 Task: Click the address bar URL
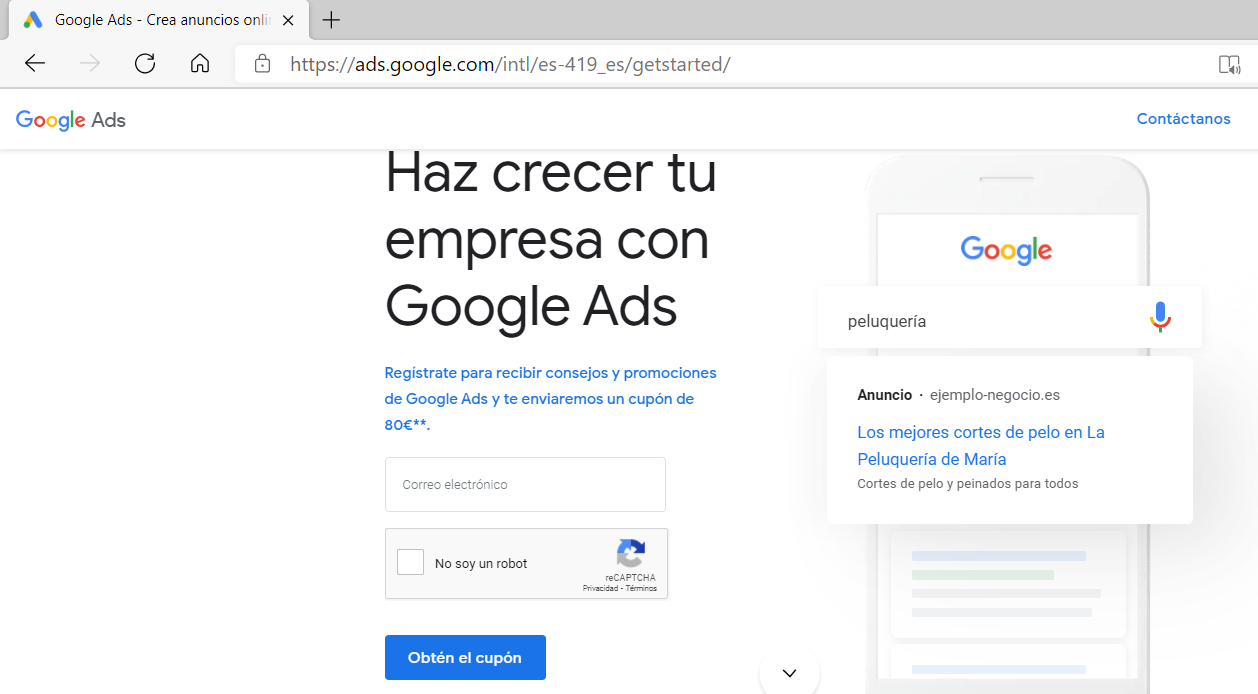pos(510,64)
